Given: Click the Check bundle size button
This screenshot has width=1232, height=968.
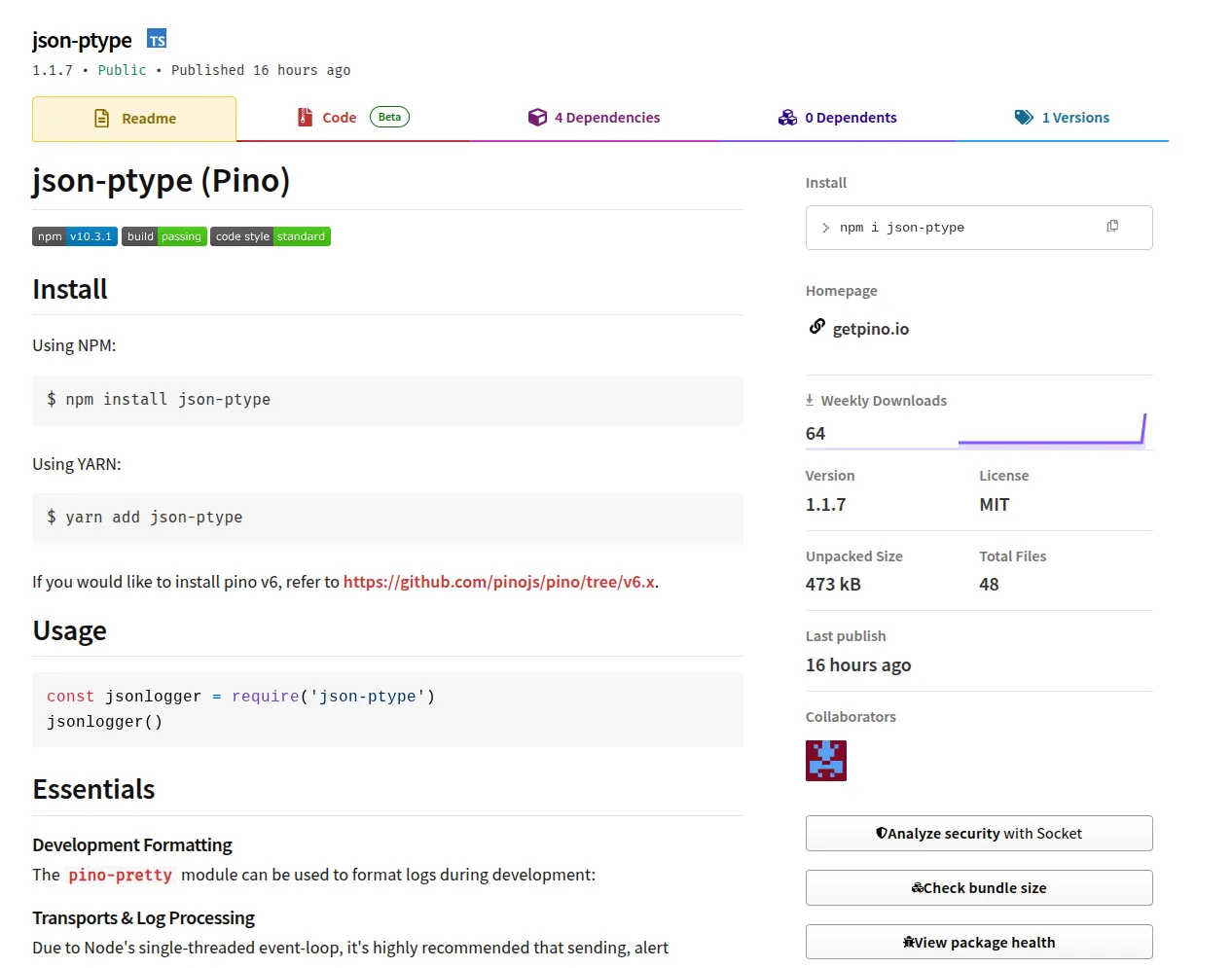Looking at the screenshot, I should click(x=978, y=887).
